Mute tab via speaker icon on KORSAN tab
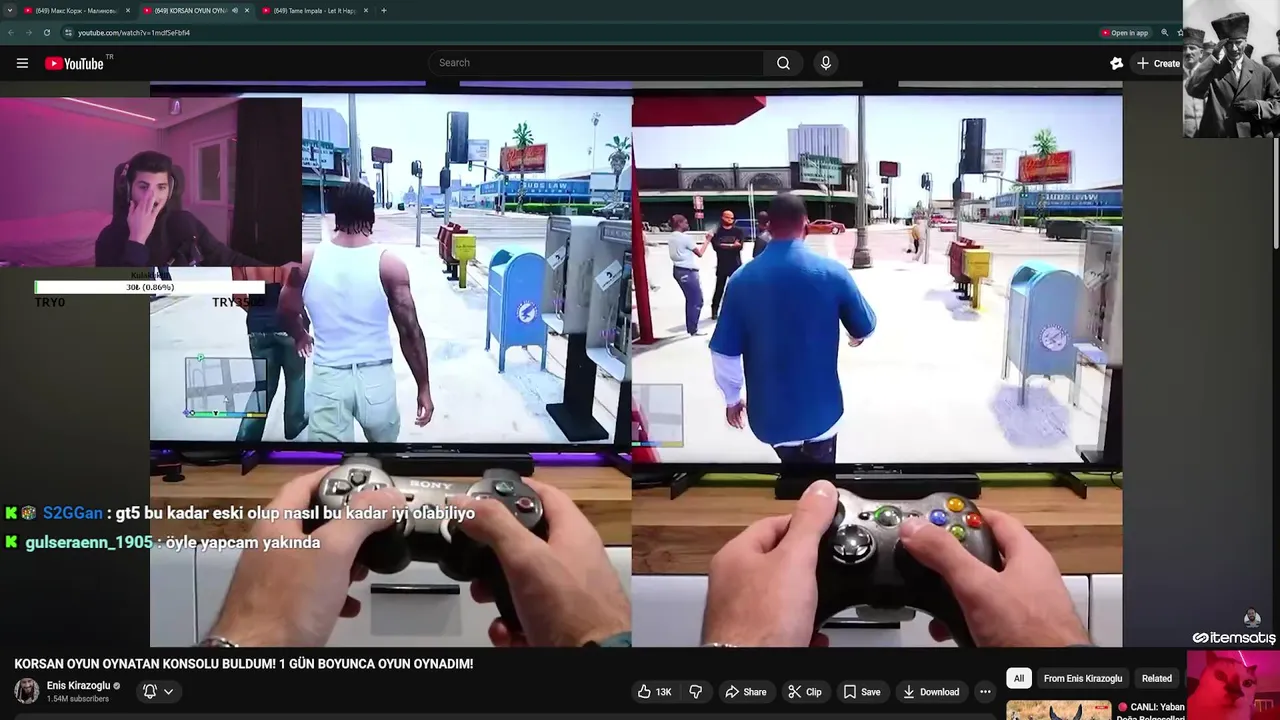The image size is (1280, 720). tap(235, 10)
